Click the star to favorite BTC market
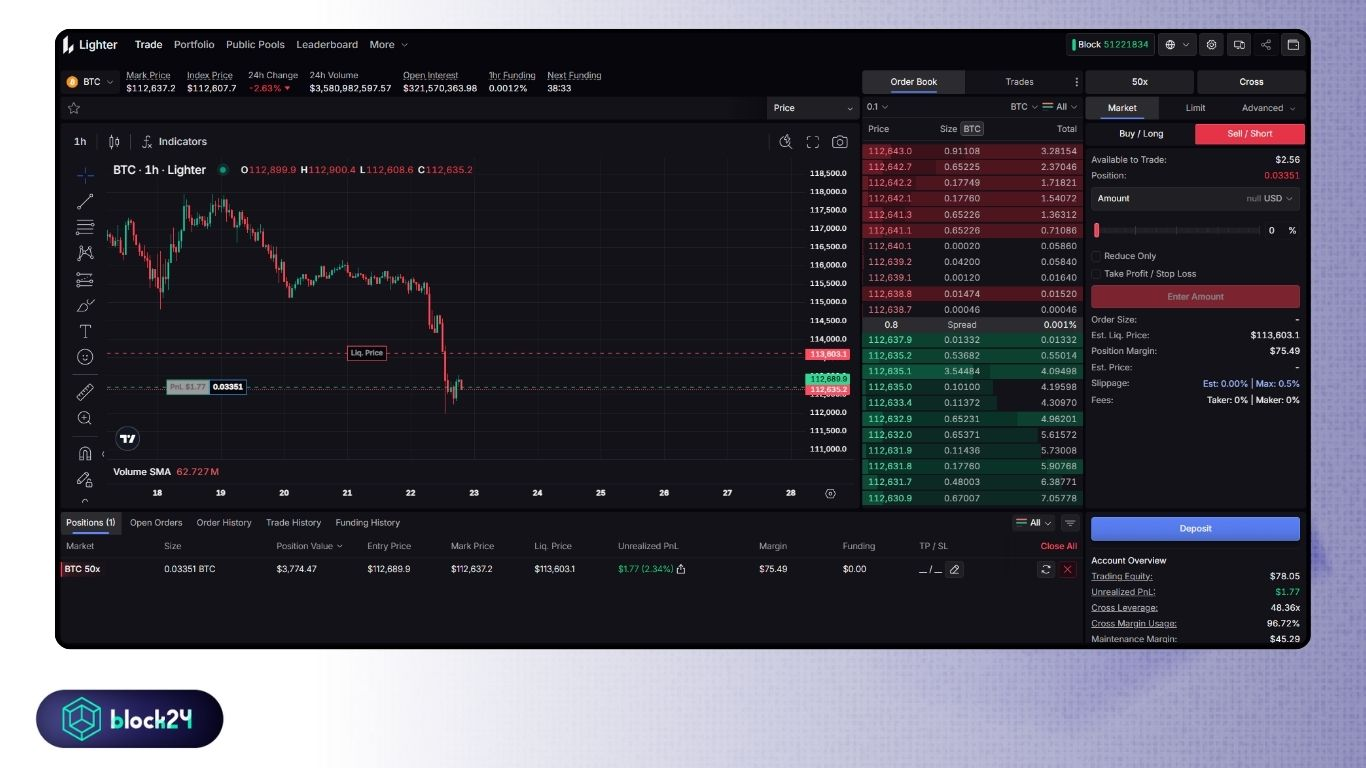Screen dimensions: 1366x768 click(73, 108)
